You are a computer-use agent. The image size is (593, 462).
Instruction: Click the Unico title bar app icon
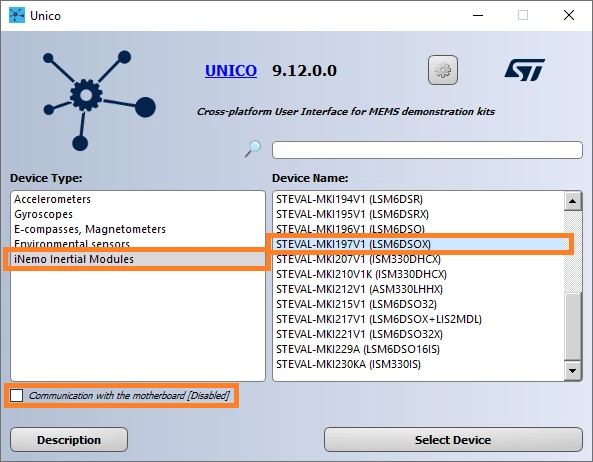17,15
